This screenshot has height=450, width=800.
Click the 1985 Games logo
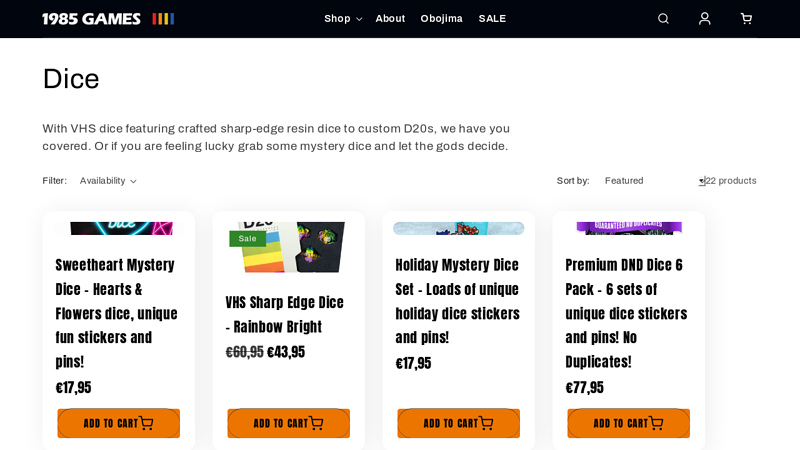(x=108, y=19)
